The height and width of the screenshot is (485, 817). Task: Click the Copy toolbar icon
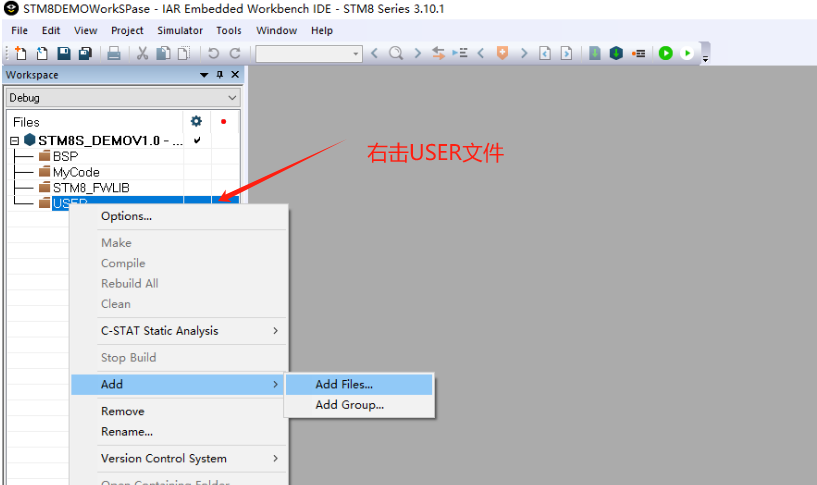(x=164, y=53)
